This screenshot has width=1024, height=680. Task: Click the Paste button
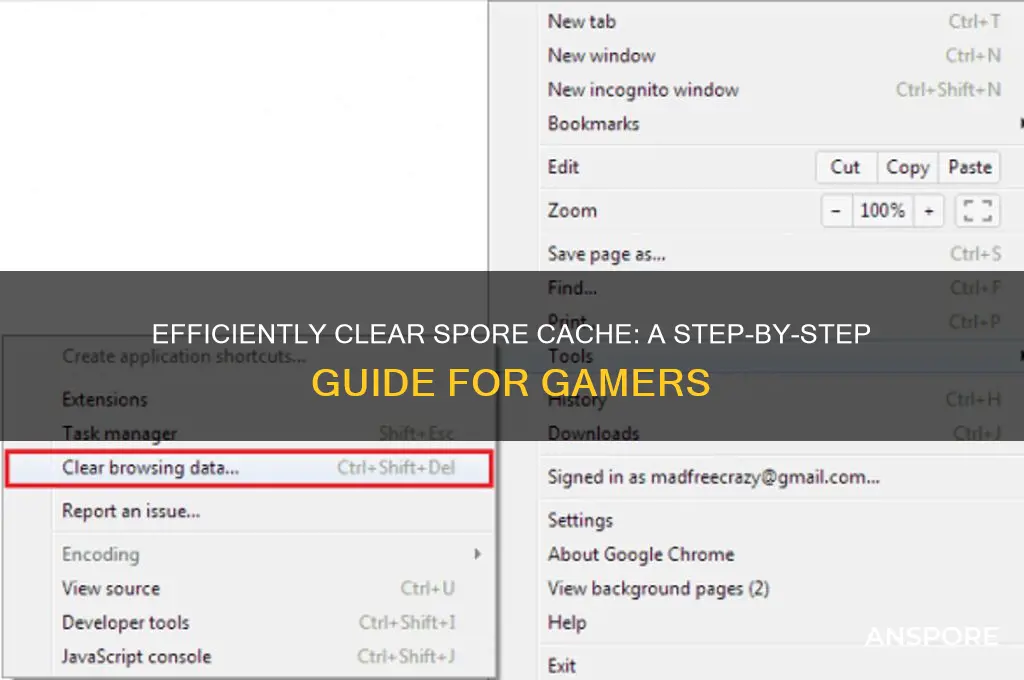click(970, 167)
